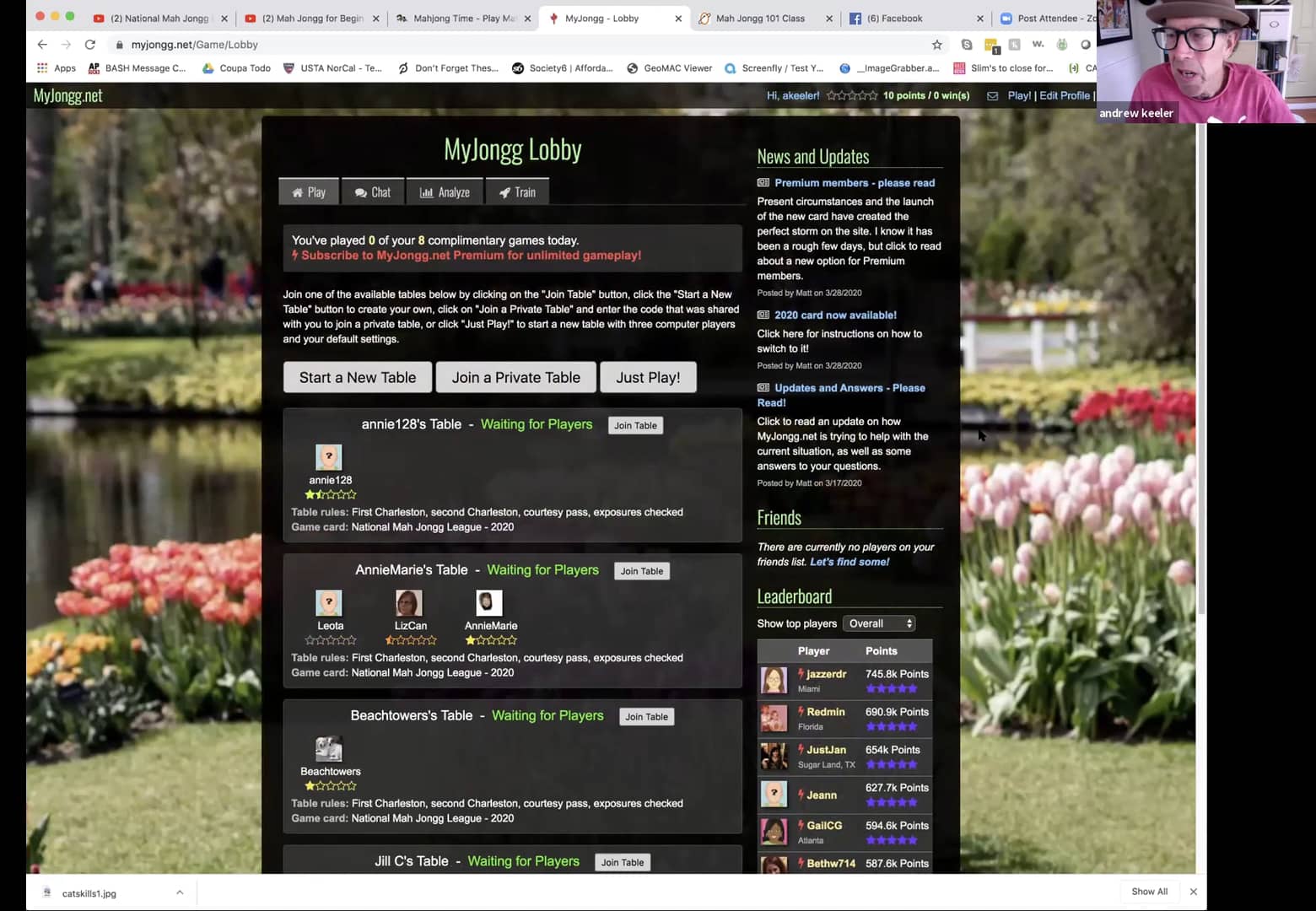Join AnnieMarie's Table
The image size is (1316, 911).
pyautogui.click(x=642, y=571)
